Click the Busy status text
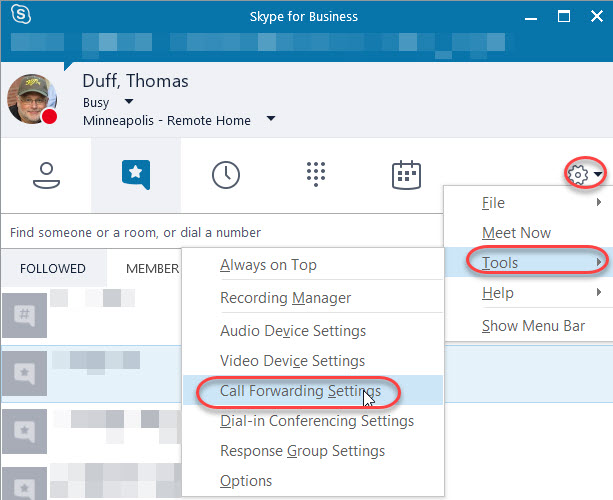 coord(96,102)
